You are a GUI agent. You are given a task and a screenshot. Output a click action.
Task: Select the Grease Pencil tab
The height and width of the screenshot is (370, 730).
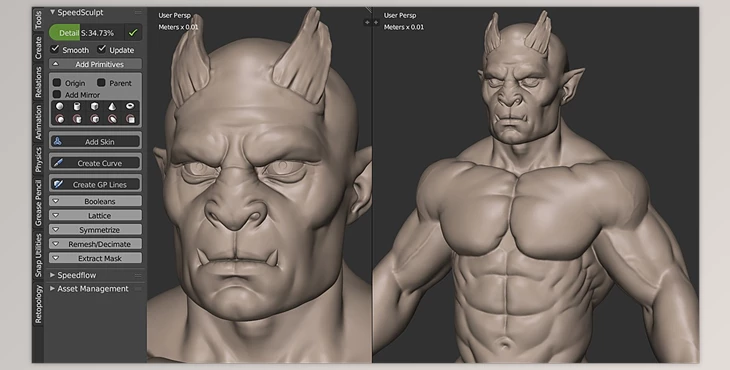click(x=38, y=203)
